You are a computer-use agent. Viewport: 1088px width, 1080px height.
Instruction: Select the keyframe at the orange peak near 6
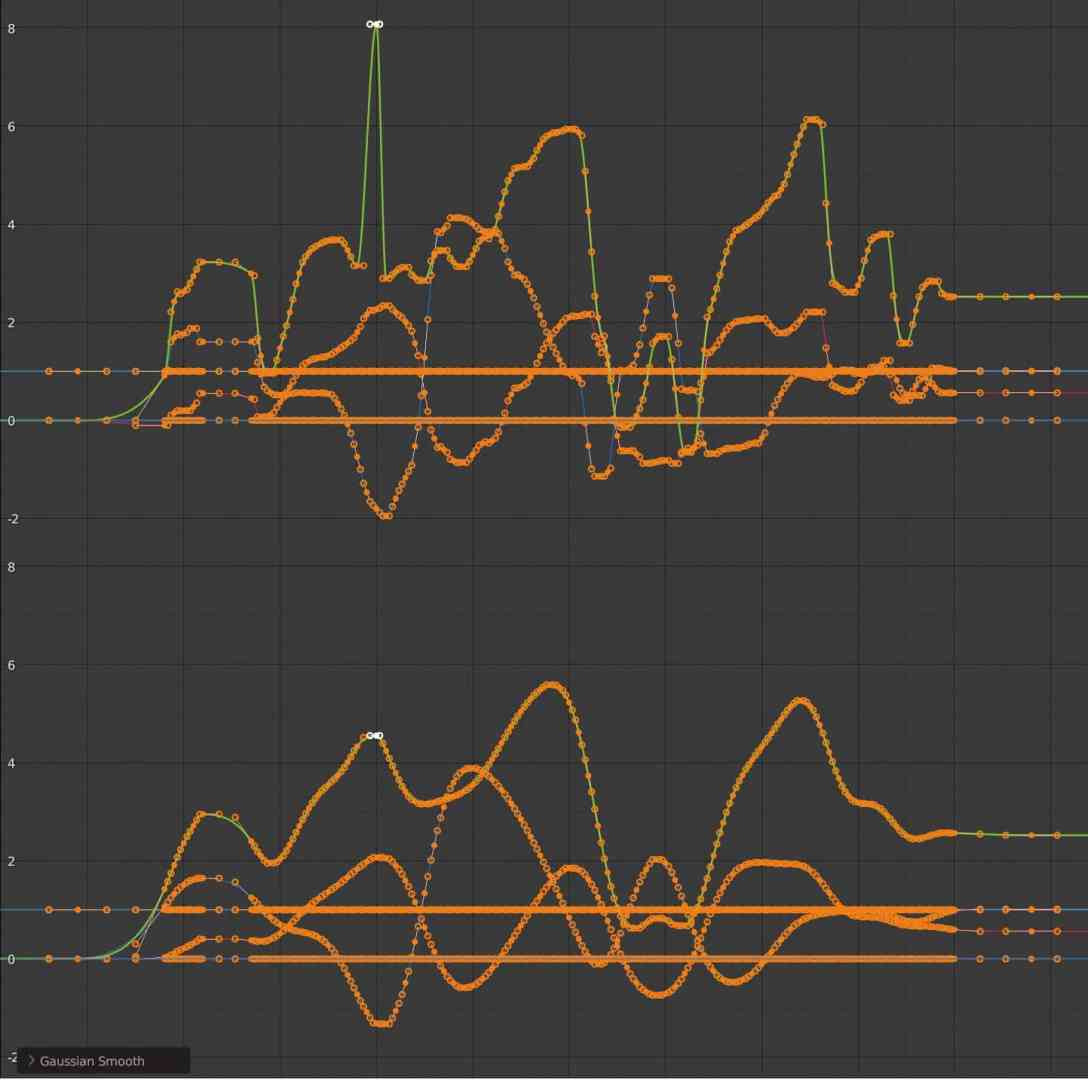[565, 128]
